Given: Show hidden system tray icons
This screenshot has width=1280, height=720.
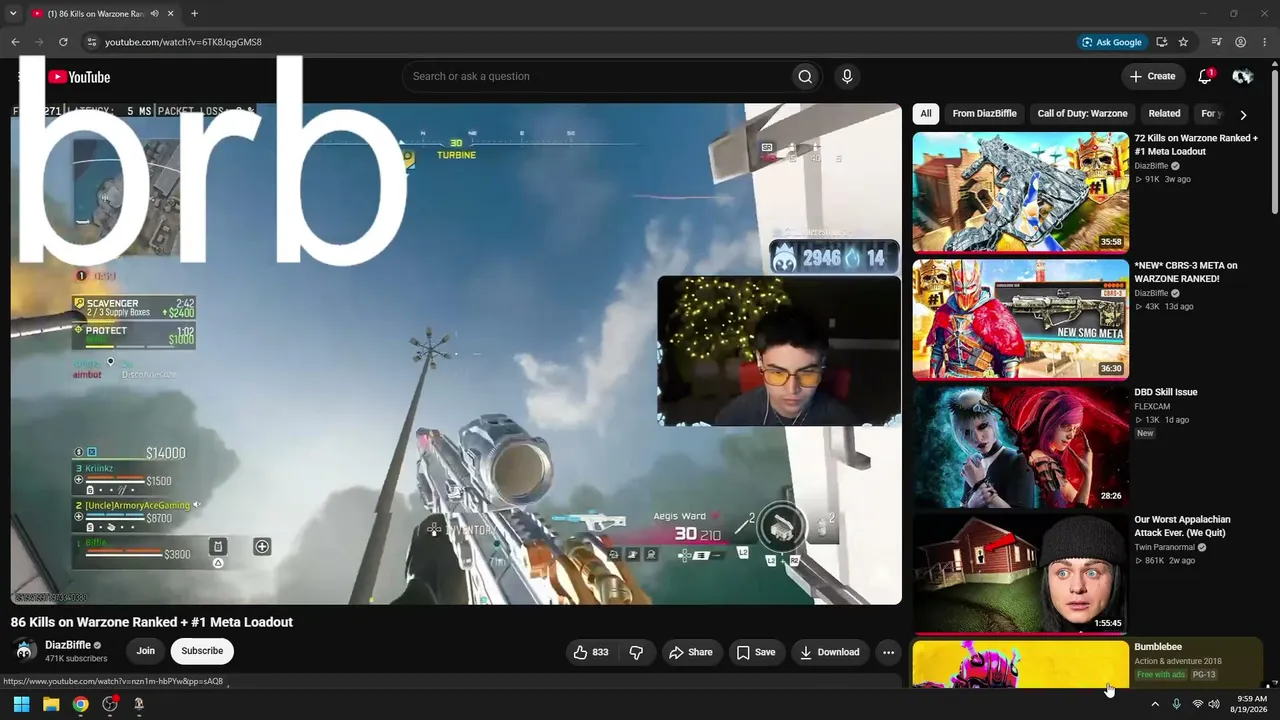Looking at the screenshot, I should click(x=1155, y=704).
